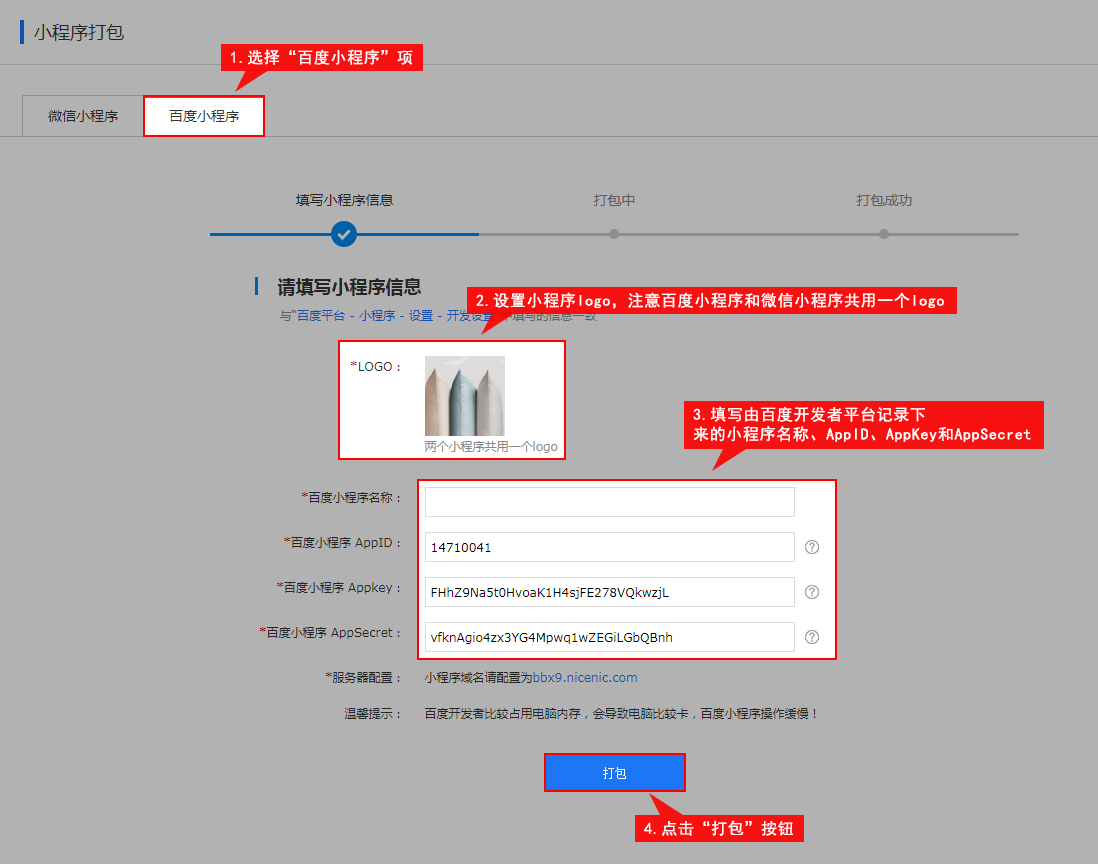Open the 百度平台 link

click(x=321, y=316)
